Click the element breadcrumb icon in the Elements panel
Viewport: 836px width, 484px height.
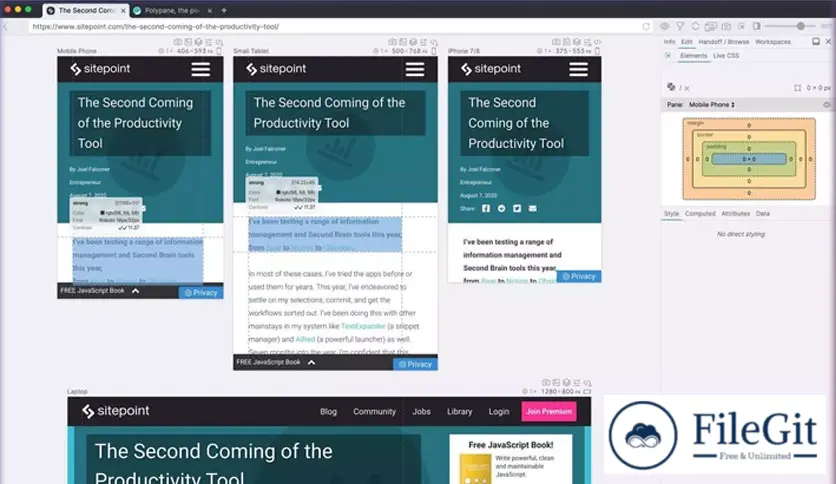point(671,87)
